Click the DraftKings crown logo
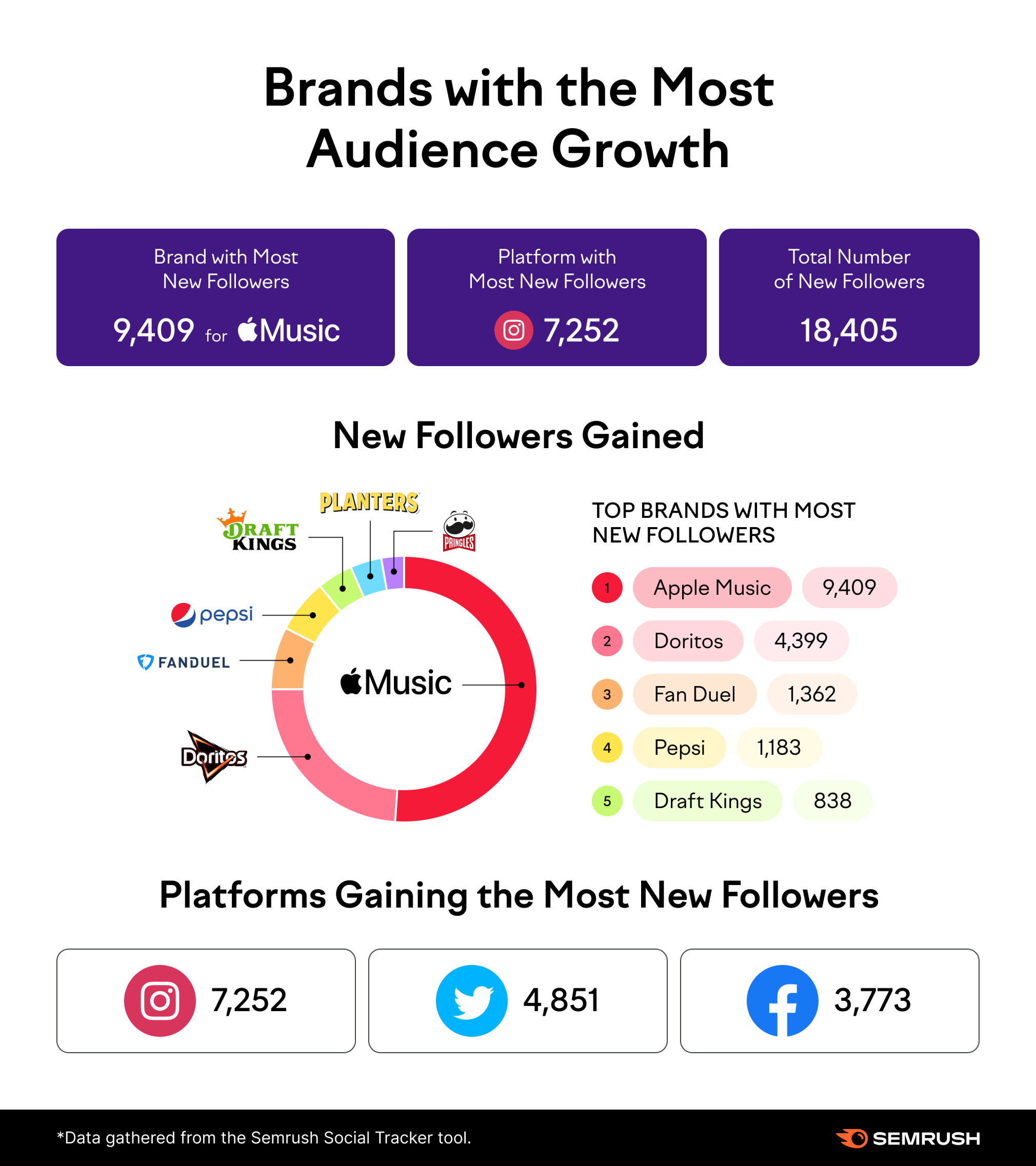 (x=257, y=530)
